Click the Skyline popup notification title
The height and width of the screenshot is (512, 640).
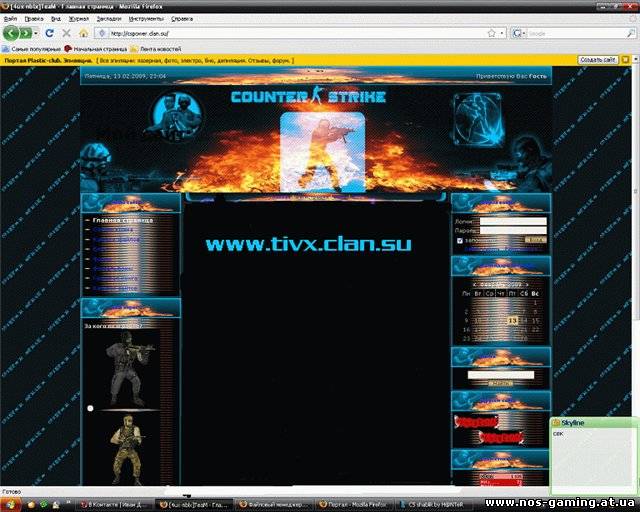[573, 423]
